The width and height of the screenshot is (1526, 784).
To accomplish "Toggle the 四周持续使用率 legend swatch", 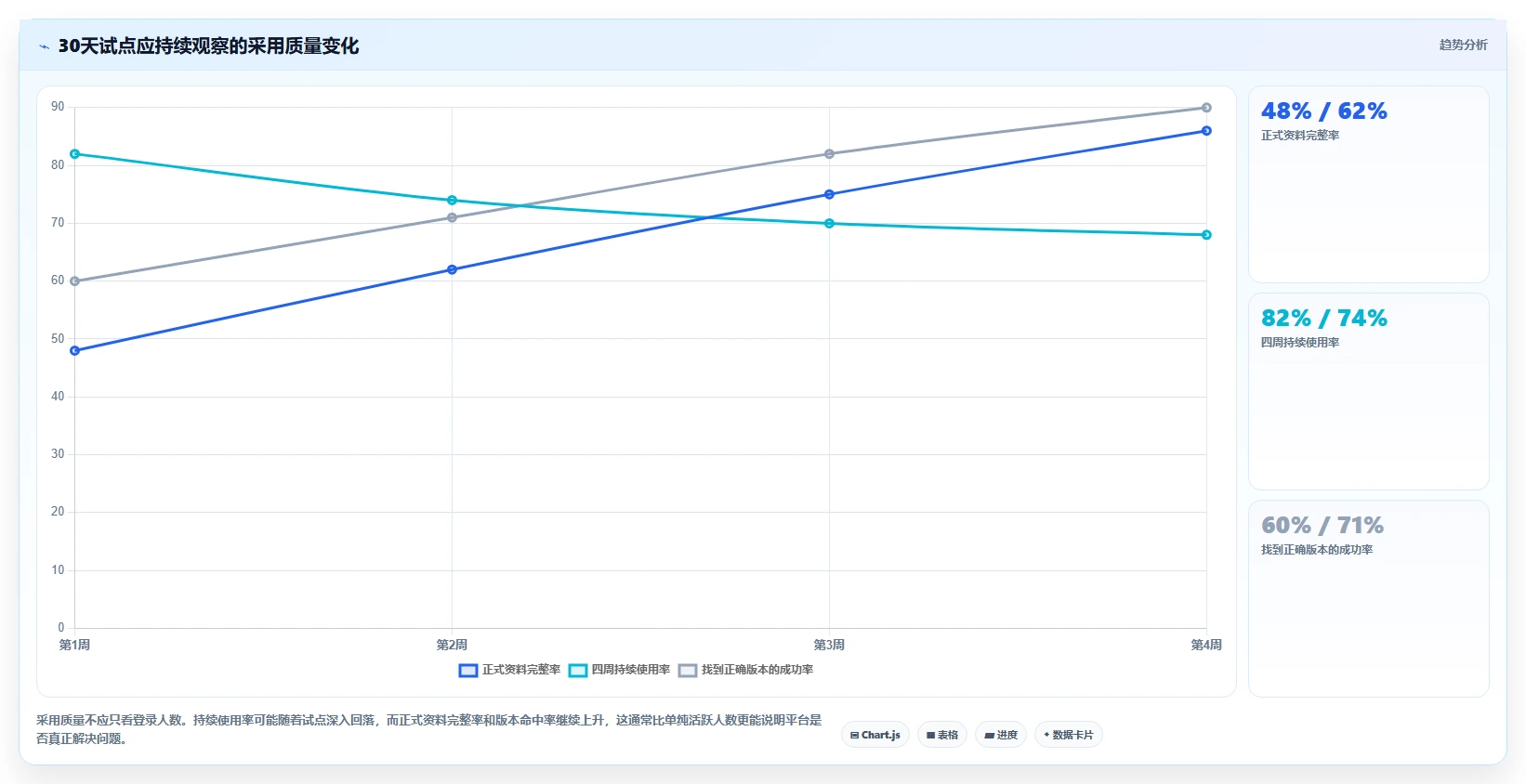I will pos(578,670).
